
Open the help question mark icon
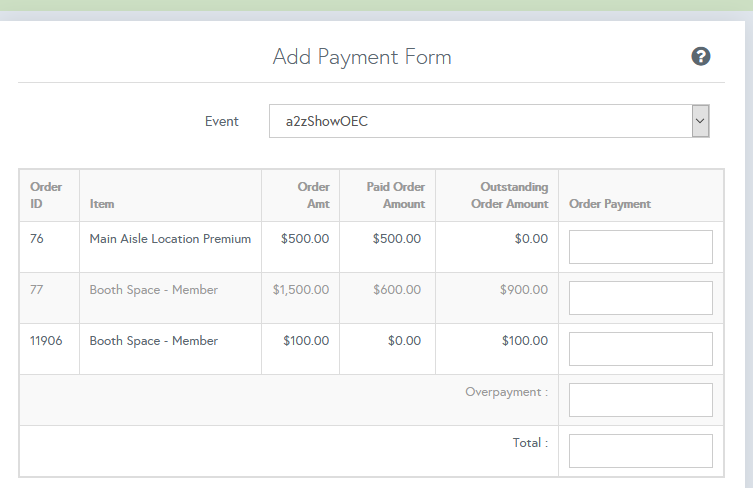point(700,57)
